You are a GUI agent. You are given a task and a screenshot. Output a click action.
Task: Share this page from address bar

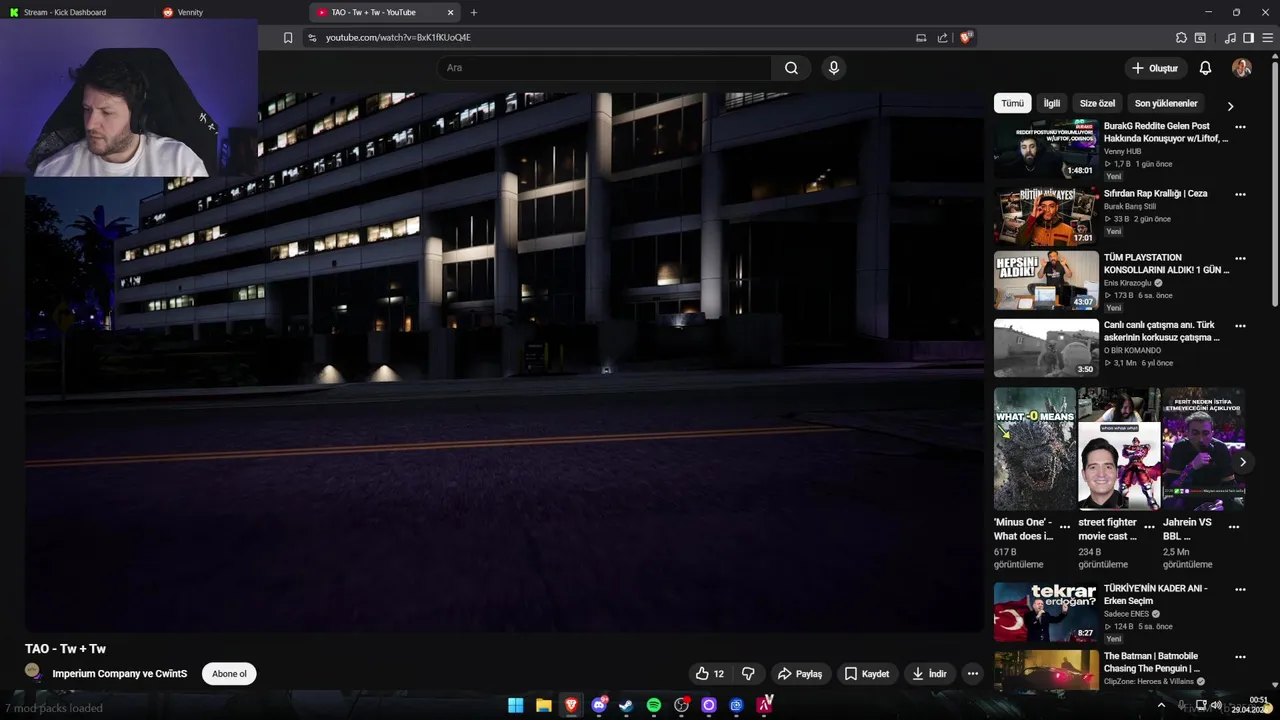pos(942,38)
